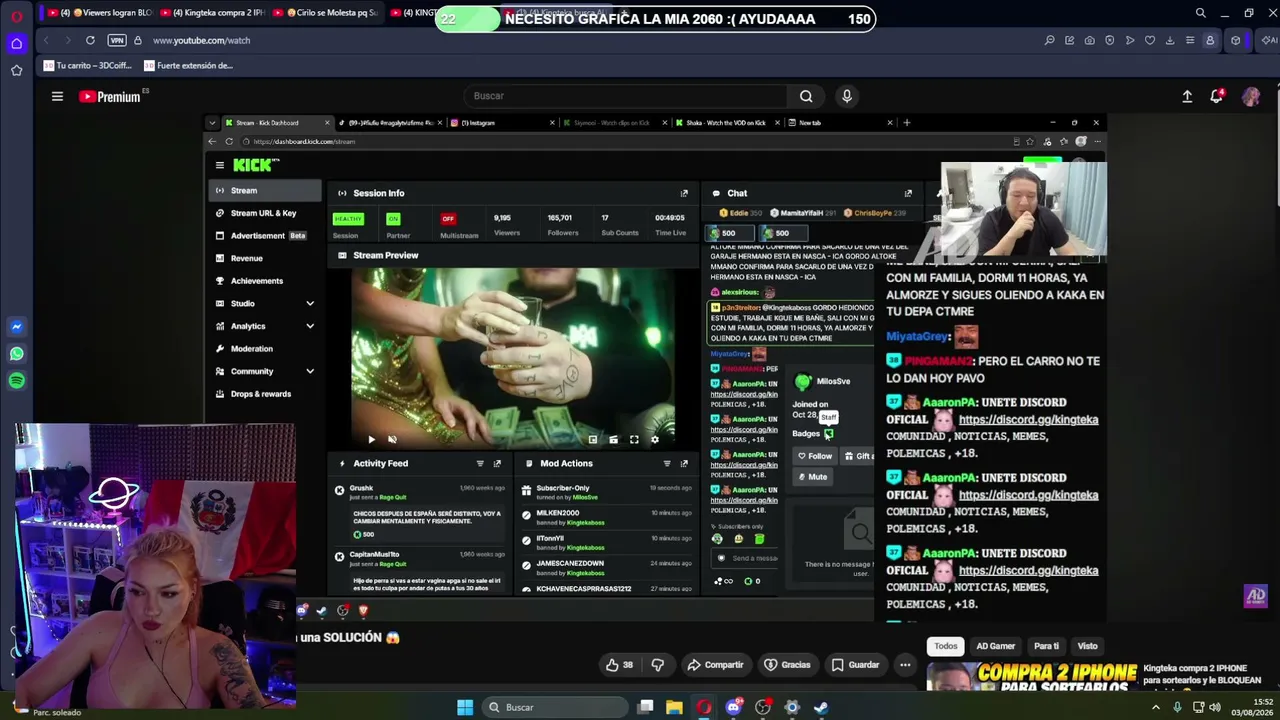
Task: Open File Explorer from the taskbar
Action: point(675,707)
